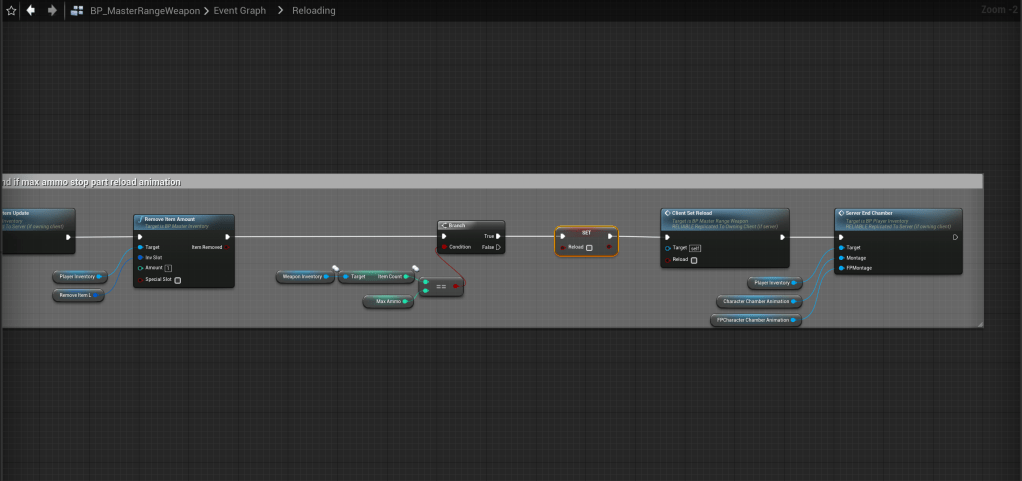The height and width of the screenshot is (481, 1022).
Task: Toggle Reload checkbox on Client Set Reload
Action: (694, 260)
